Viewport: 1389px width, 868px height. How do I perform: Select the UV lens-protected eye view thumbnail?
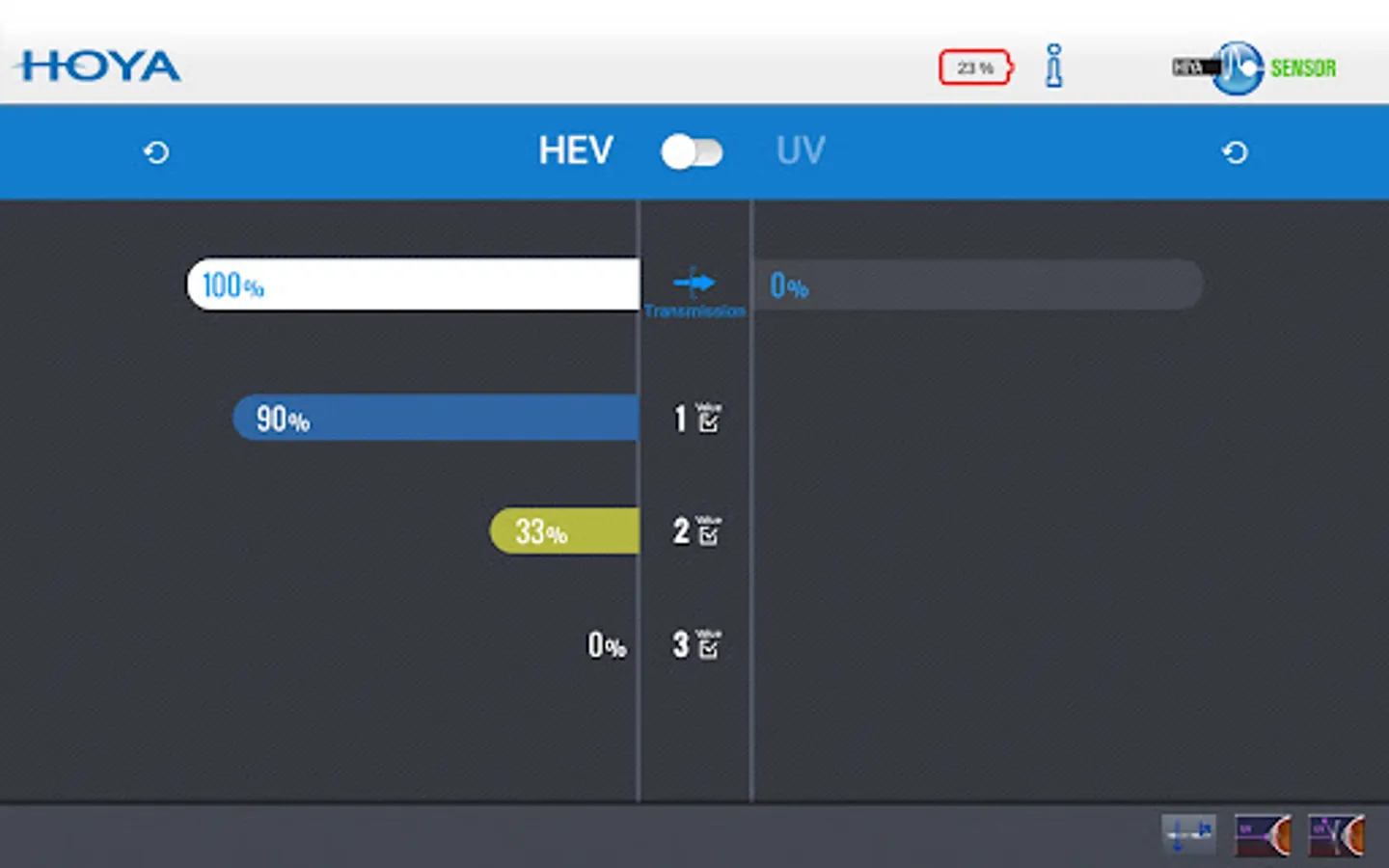pos(1336,834)
